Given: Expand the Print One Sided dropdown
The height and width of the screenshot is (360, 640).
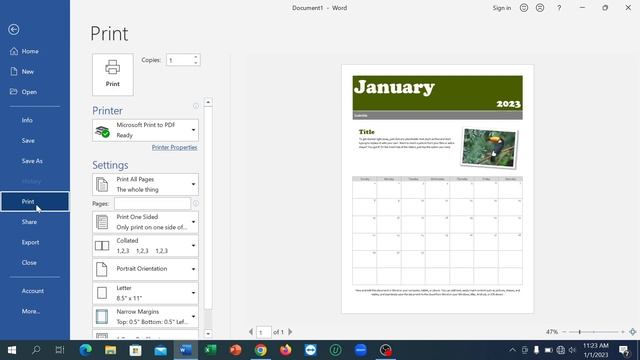Looking at the screenshot, I should coord(145,222).
